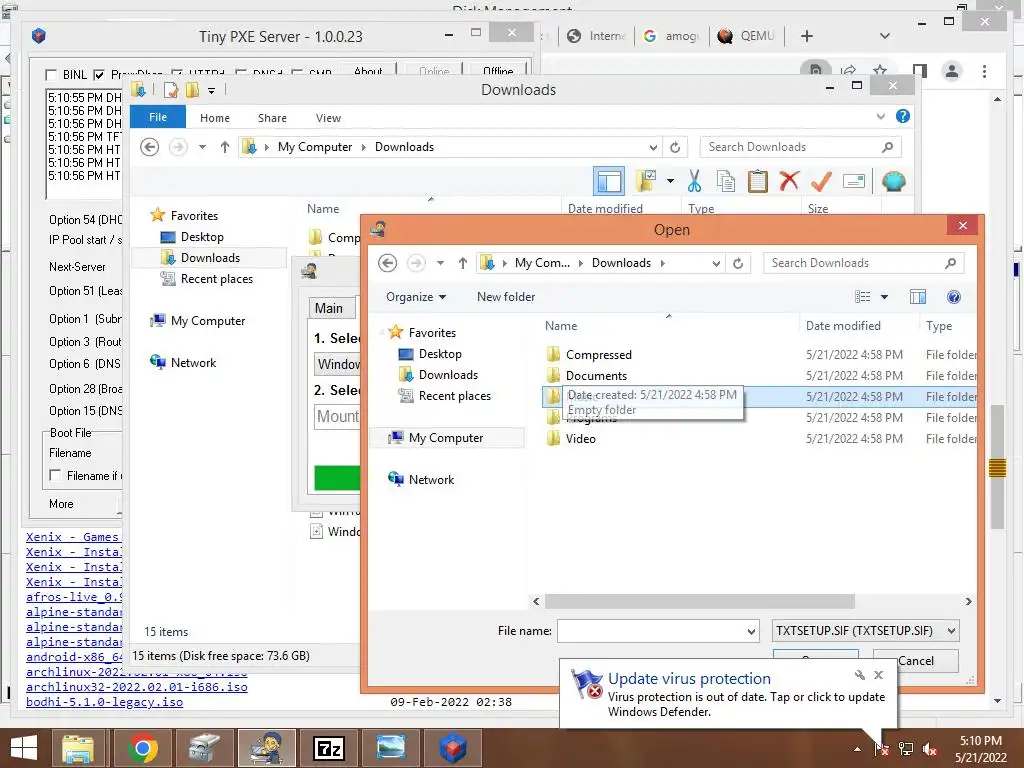Open 7-Zip from the taskbar

pos(329,748)
